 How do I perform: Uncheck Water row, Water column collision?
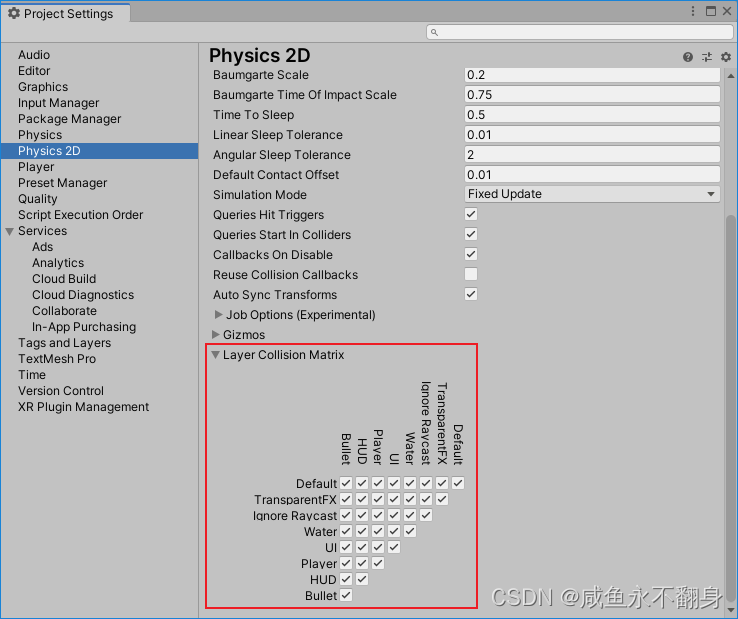click(x=410, y=531)
